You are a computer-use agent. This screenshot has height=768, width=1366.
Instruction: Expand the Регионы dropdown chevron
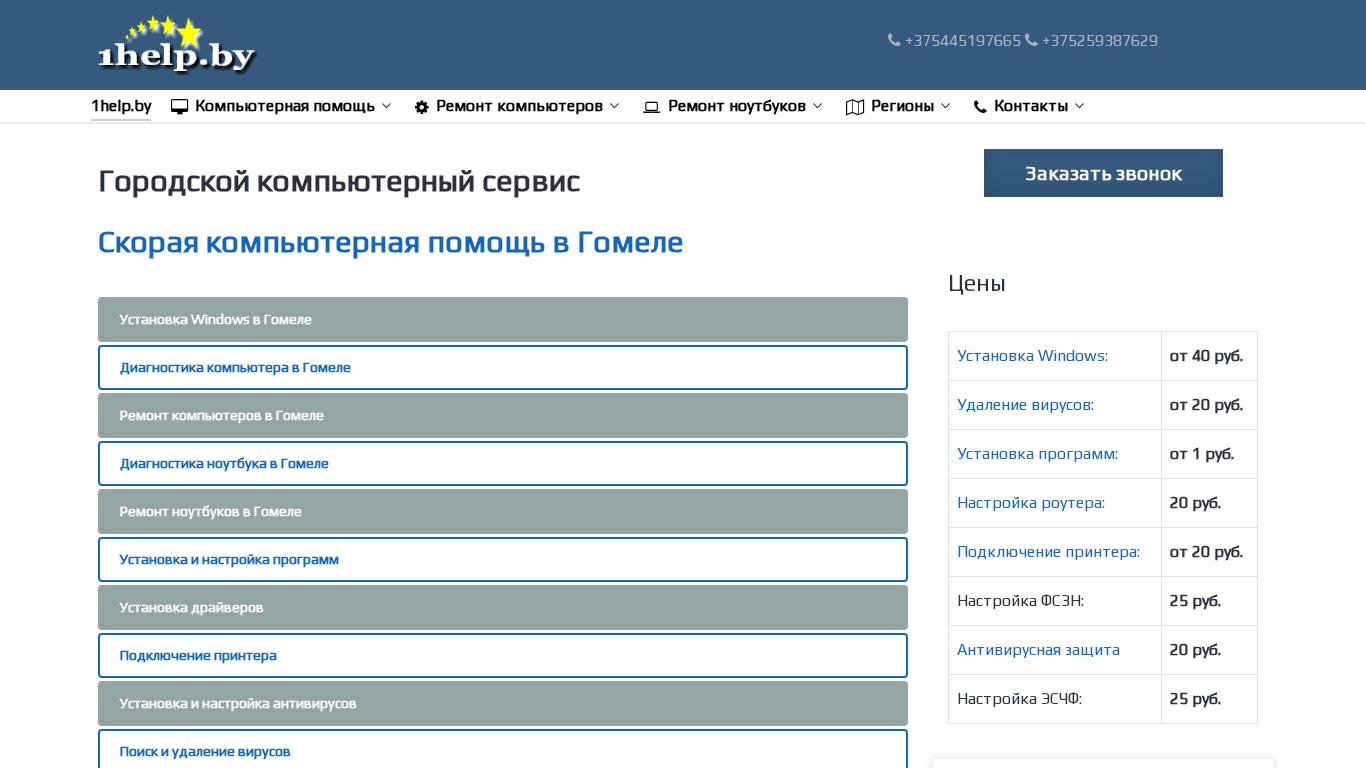click(x=946, y=106)
